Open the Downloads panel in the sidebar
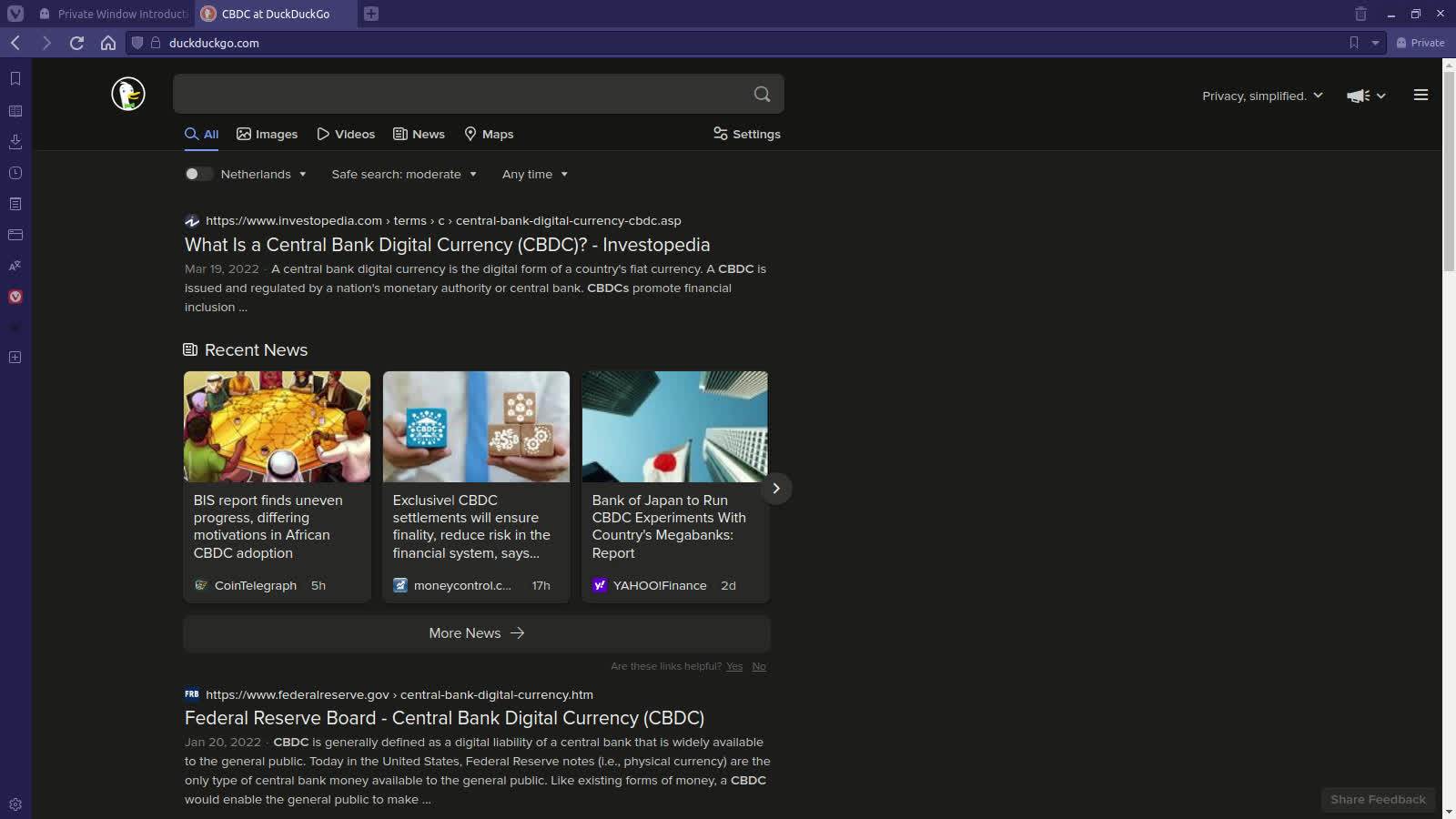Screen dimensions: 1456x819 tap(15, 142)
